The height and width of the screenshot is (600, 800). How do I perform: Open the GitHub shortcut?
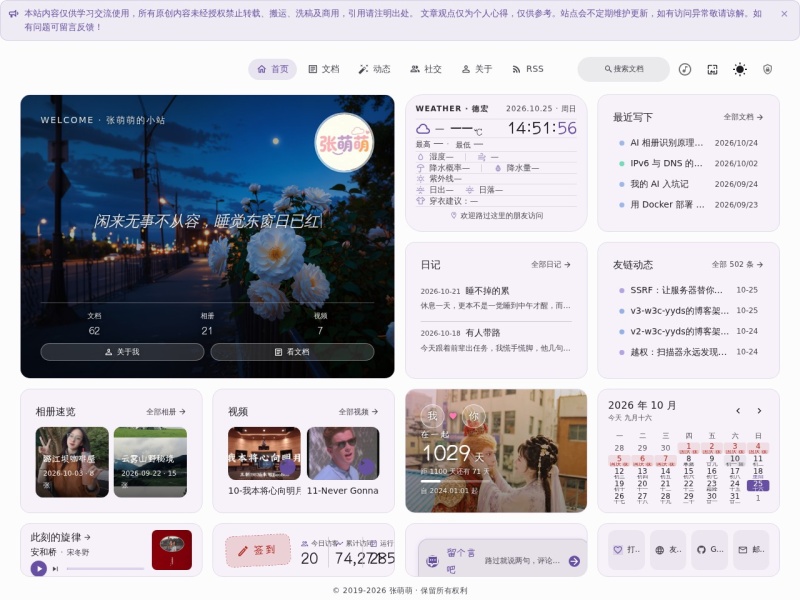click(709, 549)
